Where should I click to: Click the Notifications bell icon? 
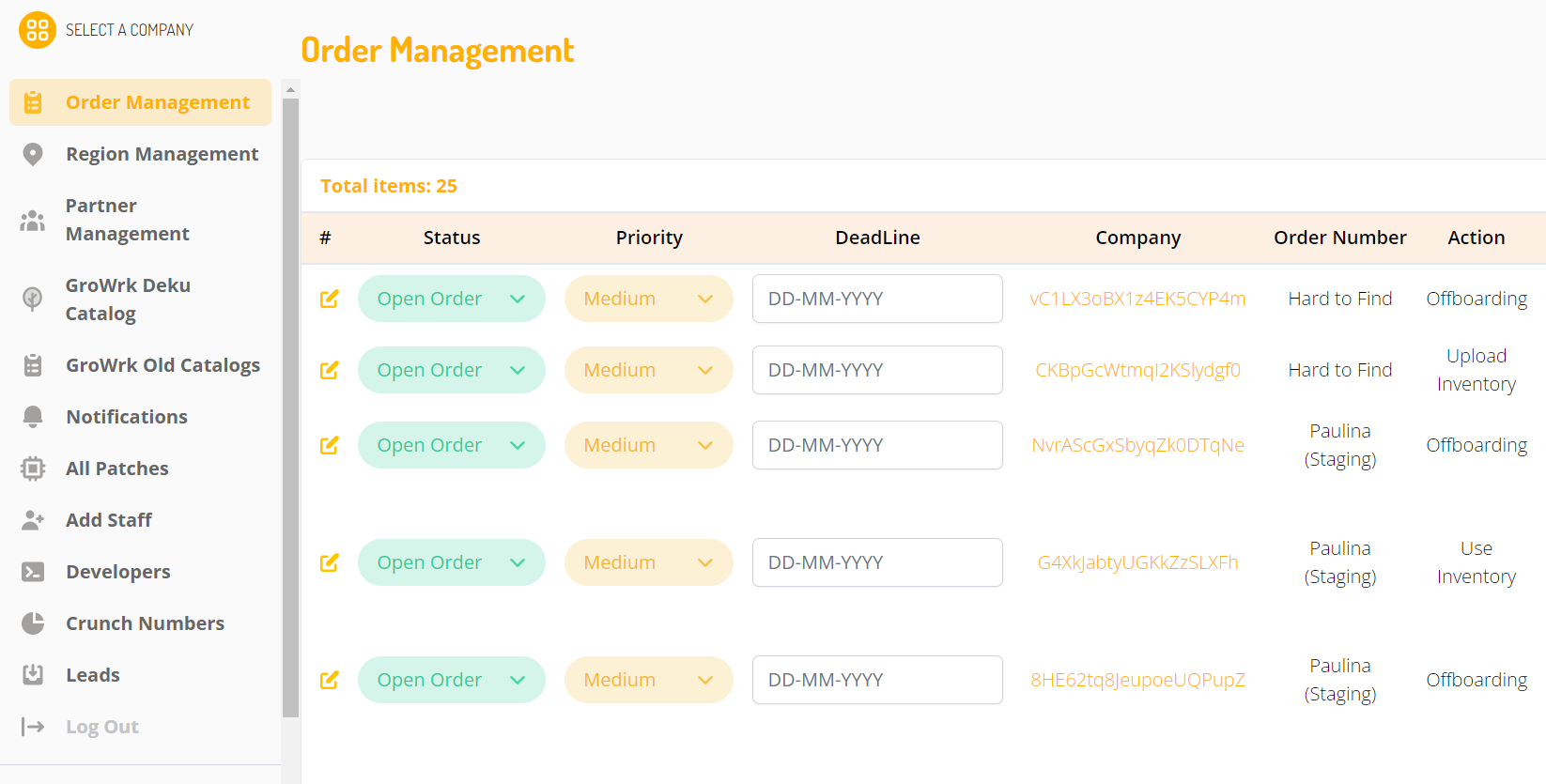(x=33, y=417)
